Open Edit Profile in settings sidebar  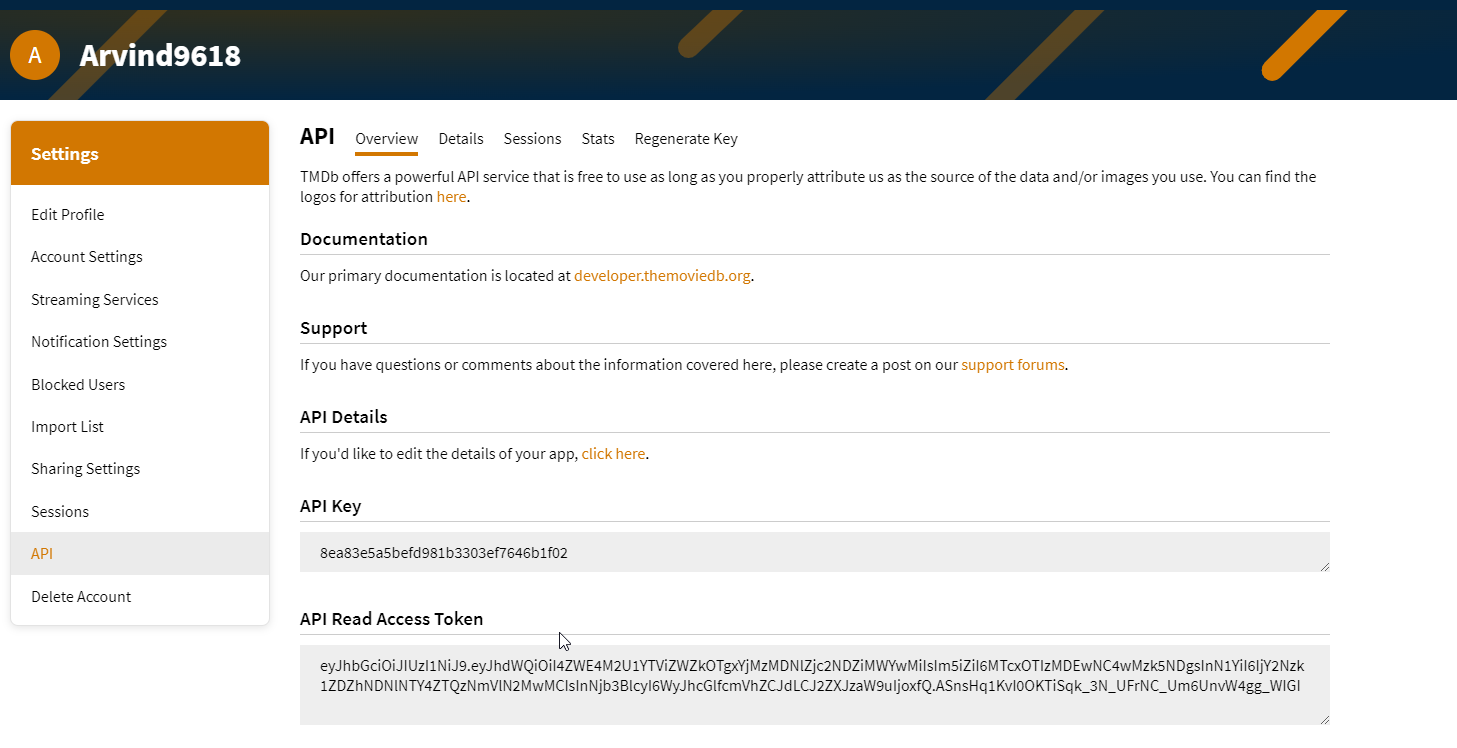coord(68,215)
